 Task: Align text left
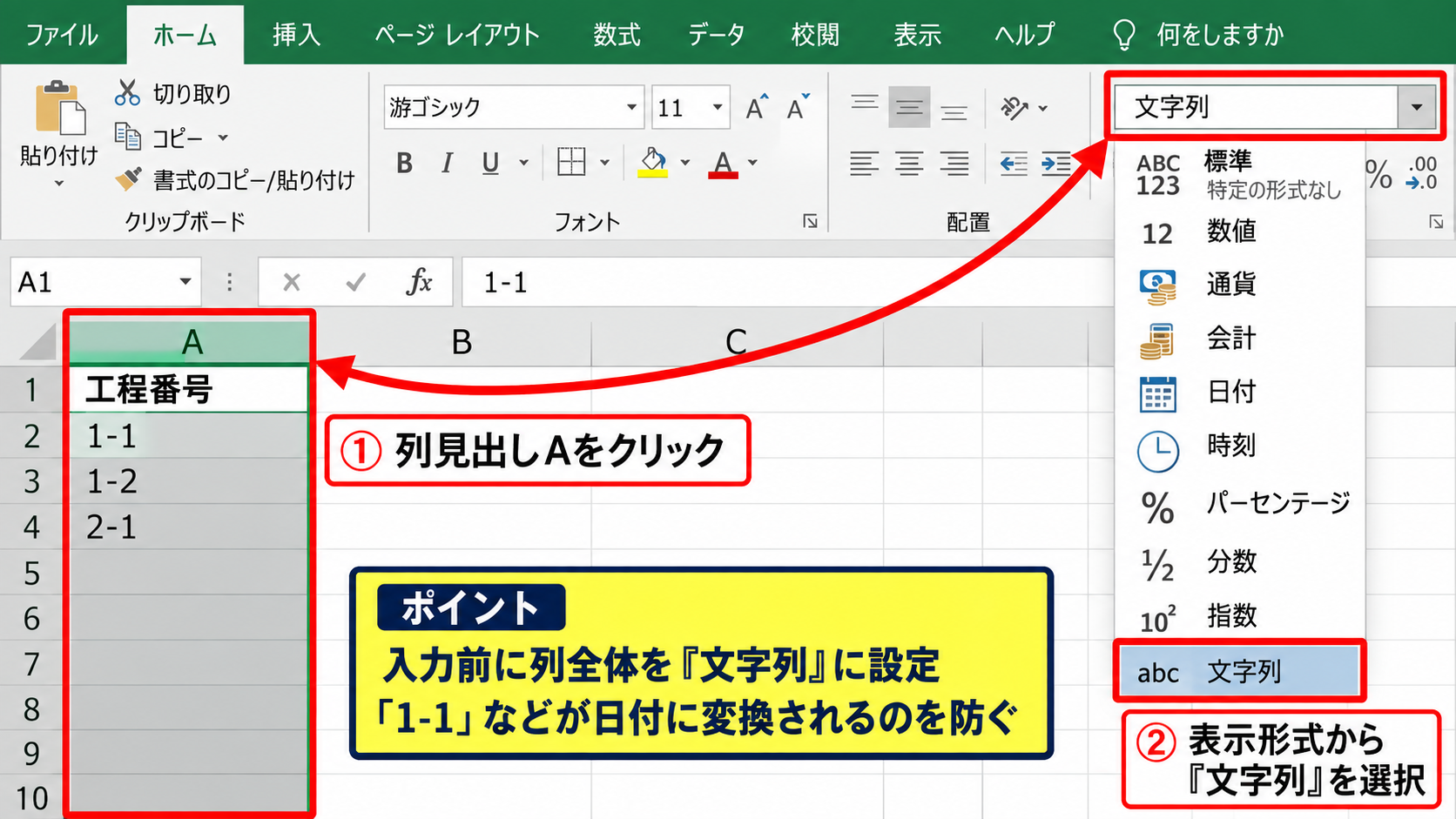[x=864, y=163]
